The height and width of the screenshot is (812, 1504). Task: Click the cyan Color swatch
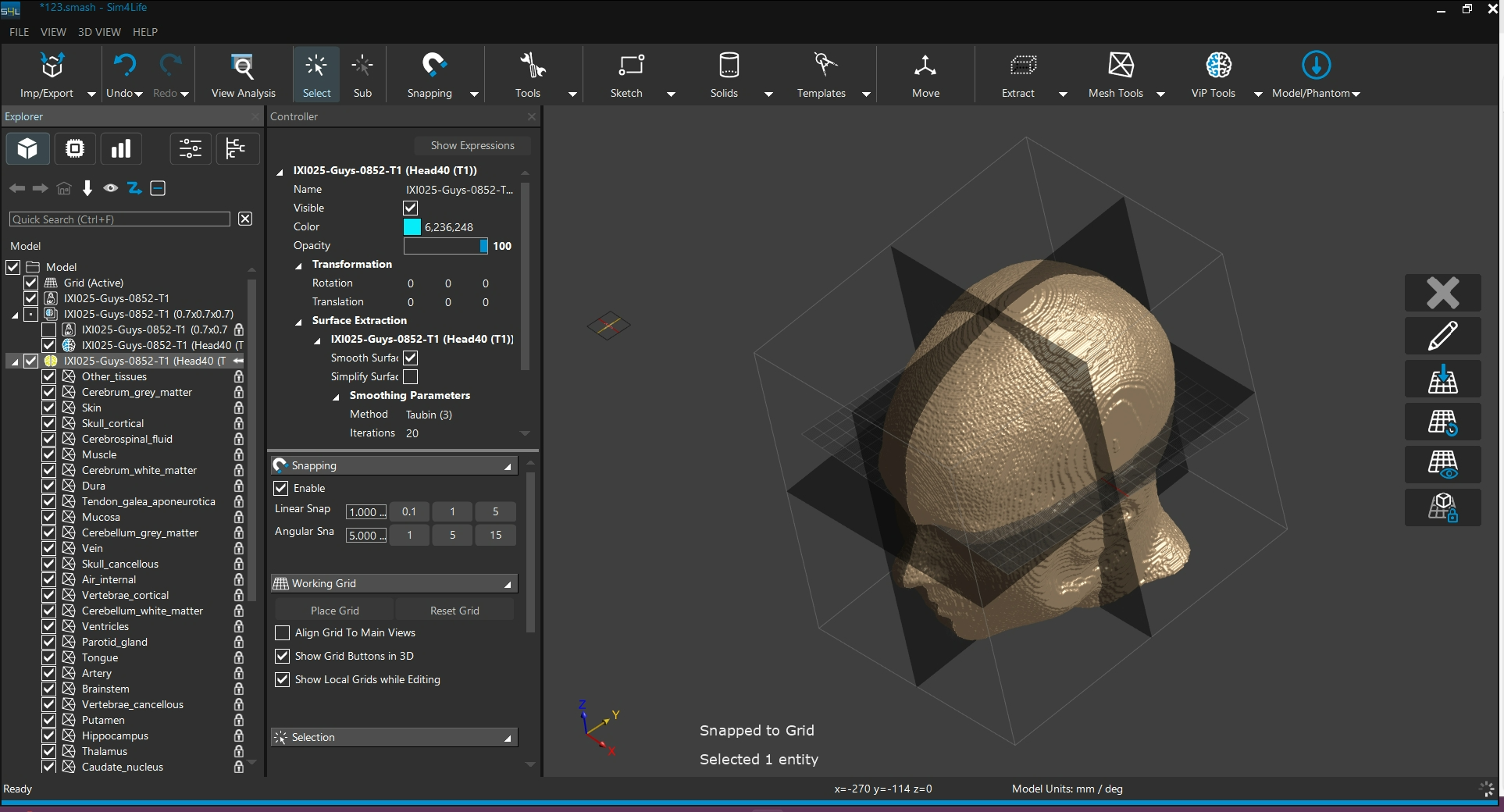pyautogui.click(x=412, y=227)
